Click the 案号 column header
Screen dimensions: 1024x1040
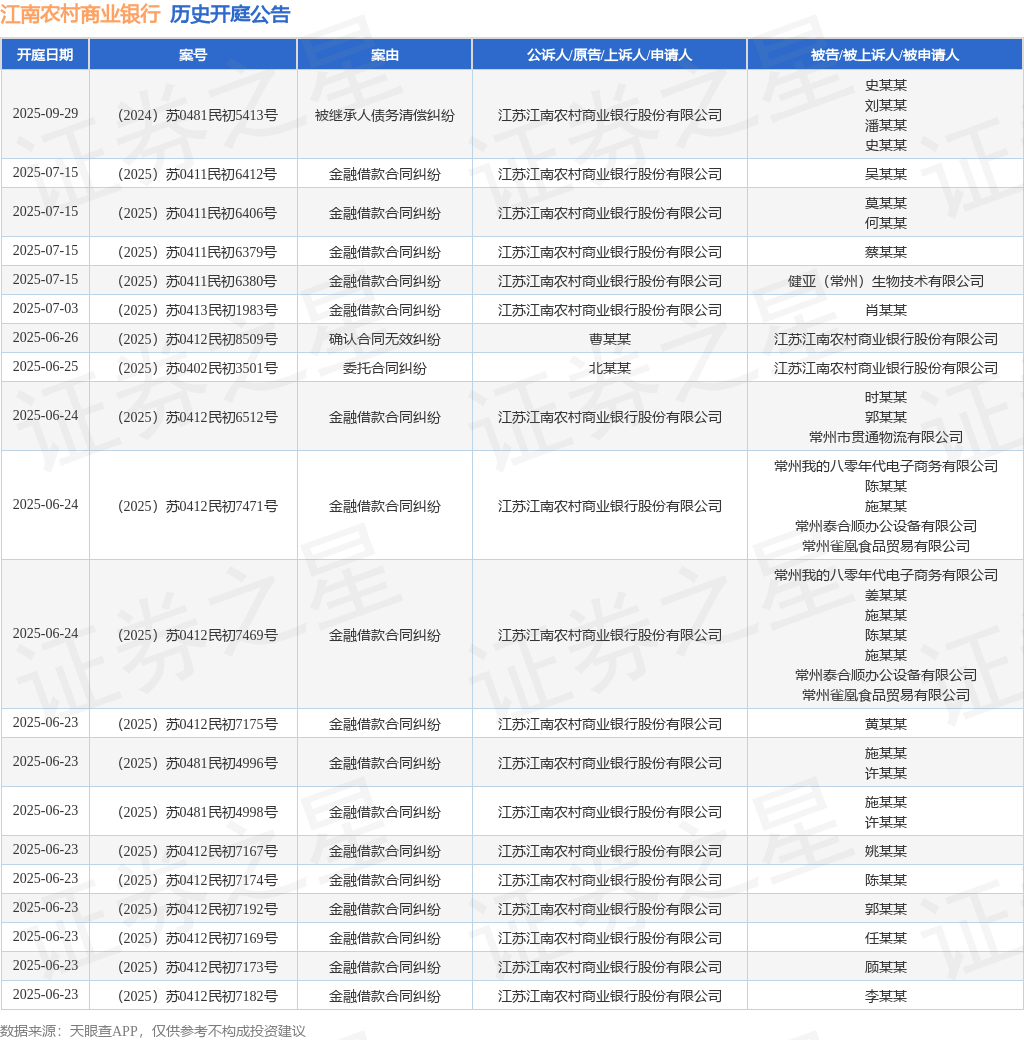193,54
